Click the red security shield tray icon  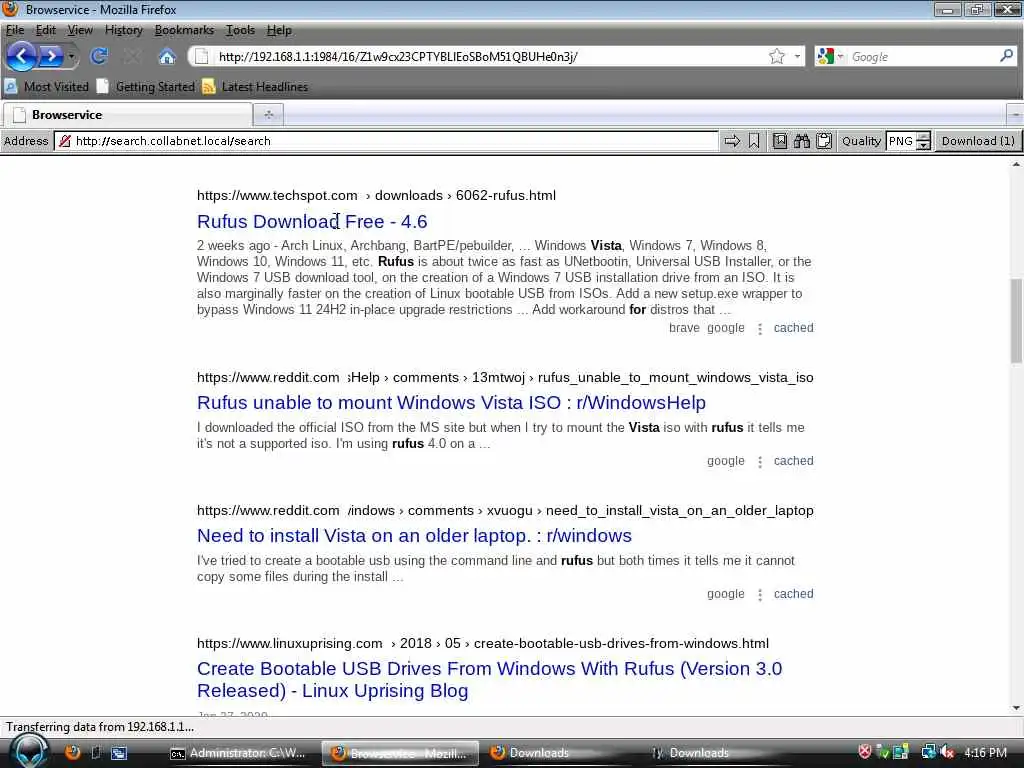coord(865,752)
